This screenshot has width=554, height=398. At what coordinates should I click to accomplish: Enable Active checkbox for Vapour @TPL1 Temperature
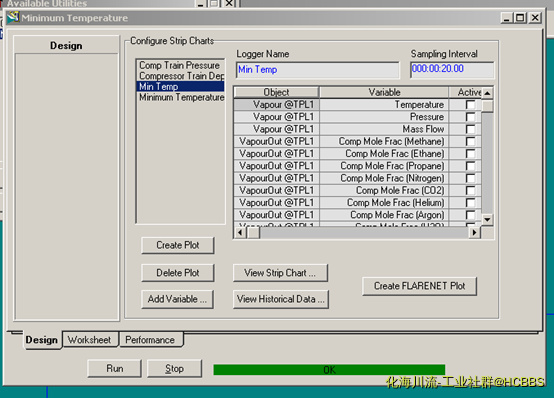470,105
